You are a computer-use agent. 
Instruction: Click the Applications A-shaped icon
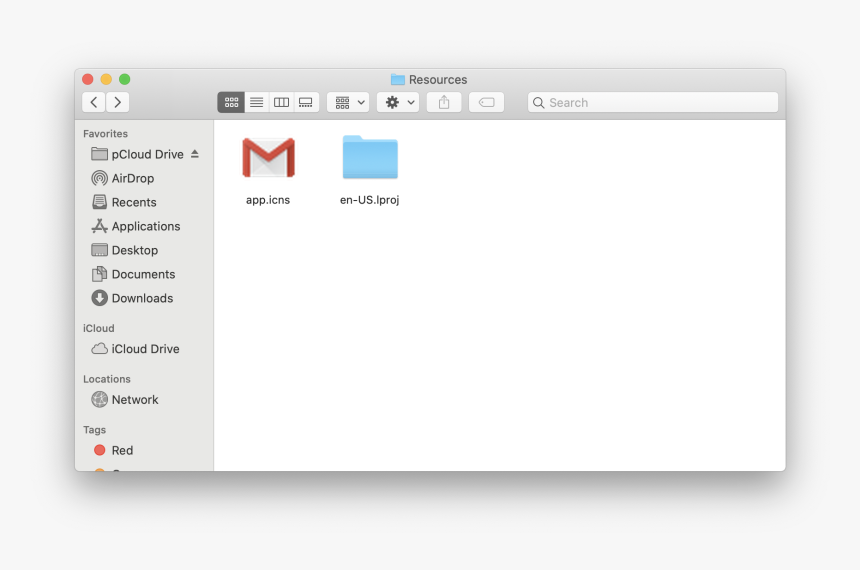[x=99, y=226]
